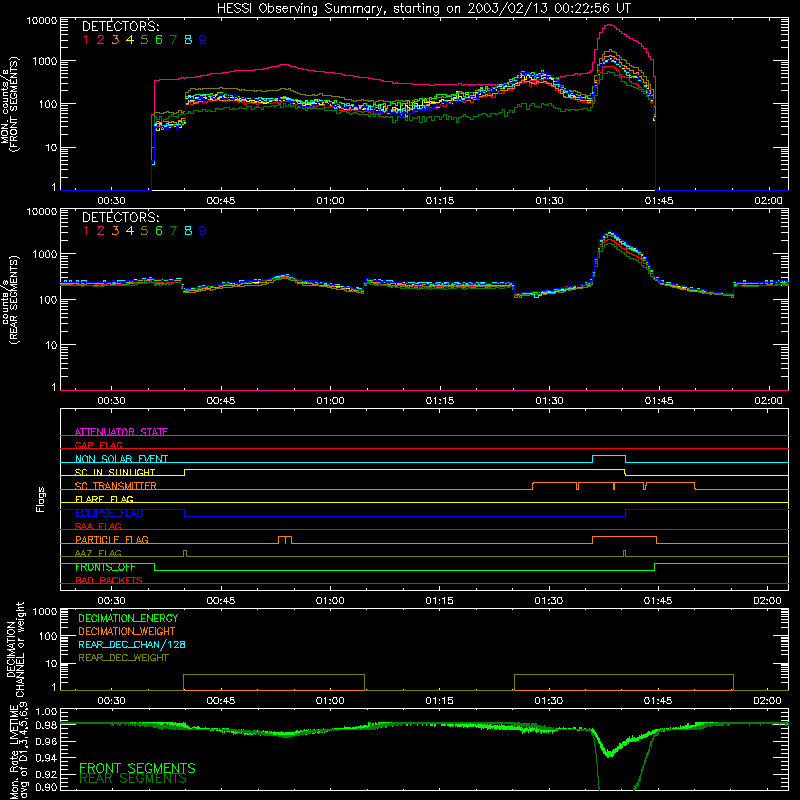Screen dimensions: 800x800
Task: Click yellow detector '4' in rear segments legend
Action: tap(130, 231)
